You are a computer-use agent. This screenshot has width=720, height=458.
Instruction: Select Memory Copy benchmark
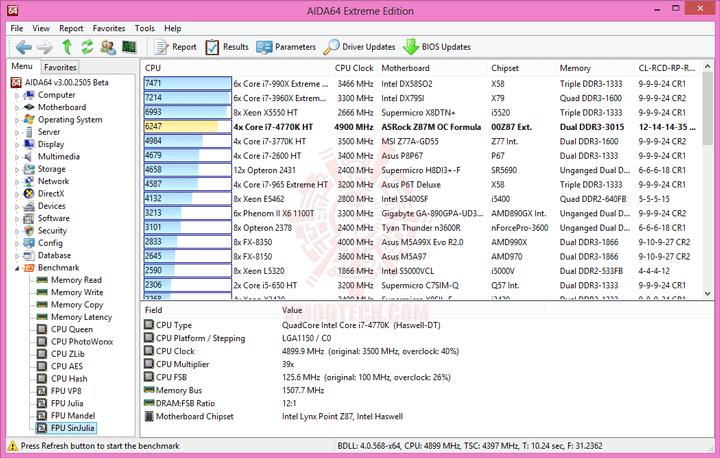click(77, 305)
